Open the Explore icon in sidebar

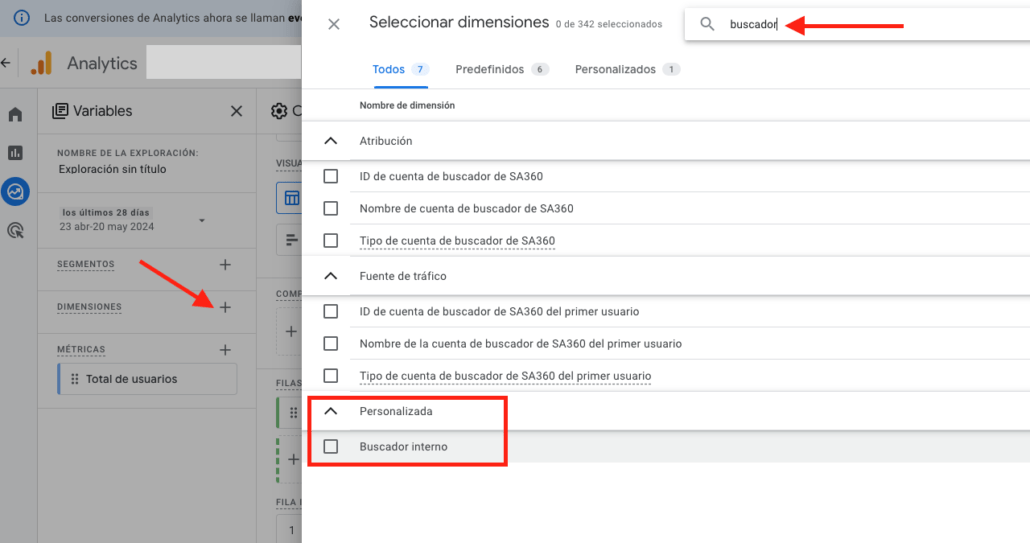coord(15,192)
